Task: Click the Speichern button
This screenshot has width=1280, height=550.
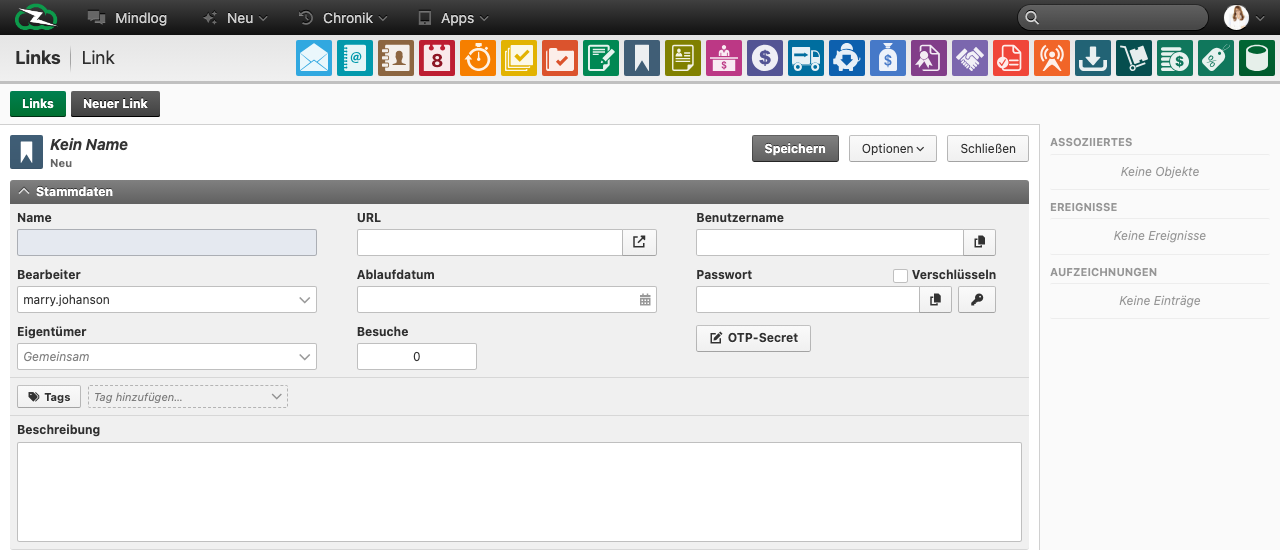Action: point(795,148)
